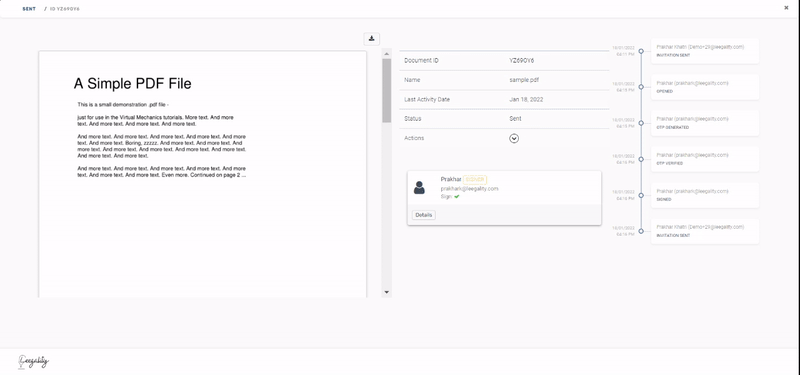Click the file name sample.pdf
The image size is (800, 375).
click(524, 80)
